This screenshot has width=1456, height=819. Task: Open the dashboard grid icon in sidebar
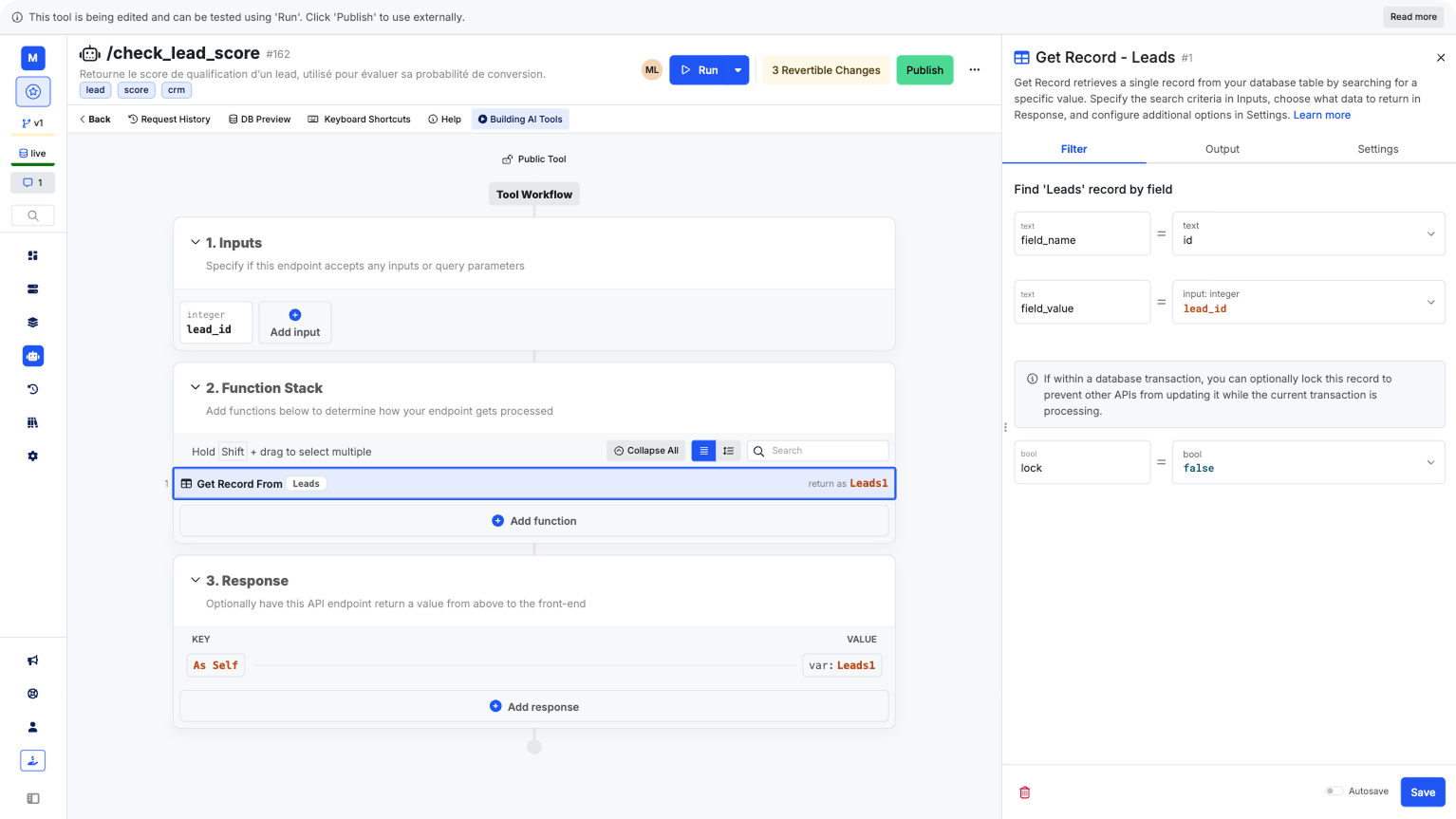tap(33, 255)
